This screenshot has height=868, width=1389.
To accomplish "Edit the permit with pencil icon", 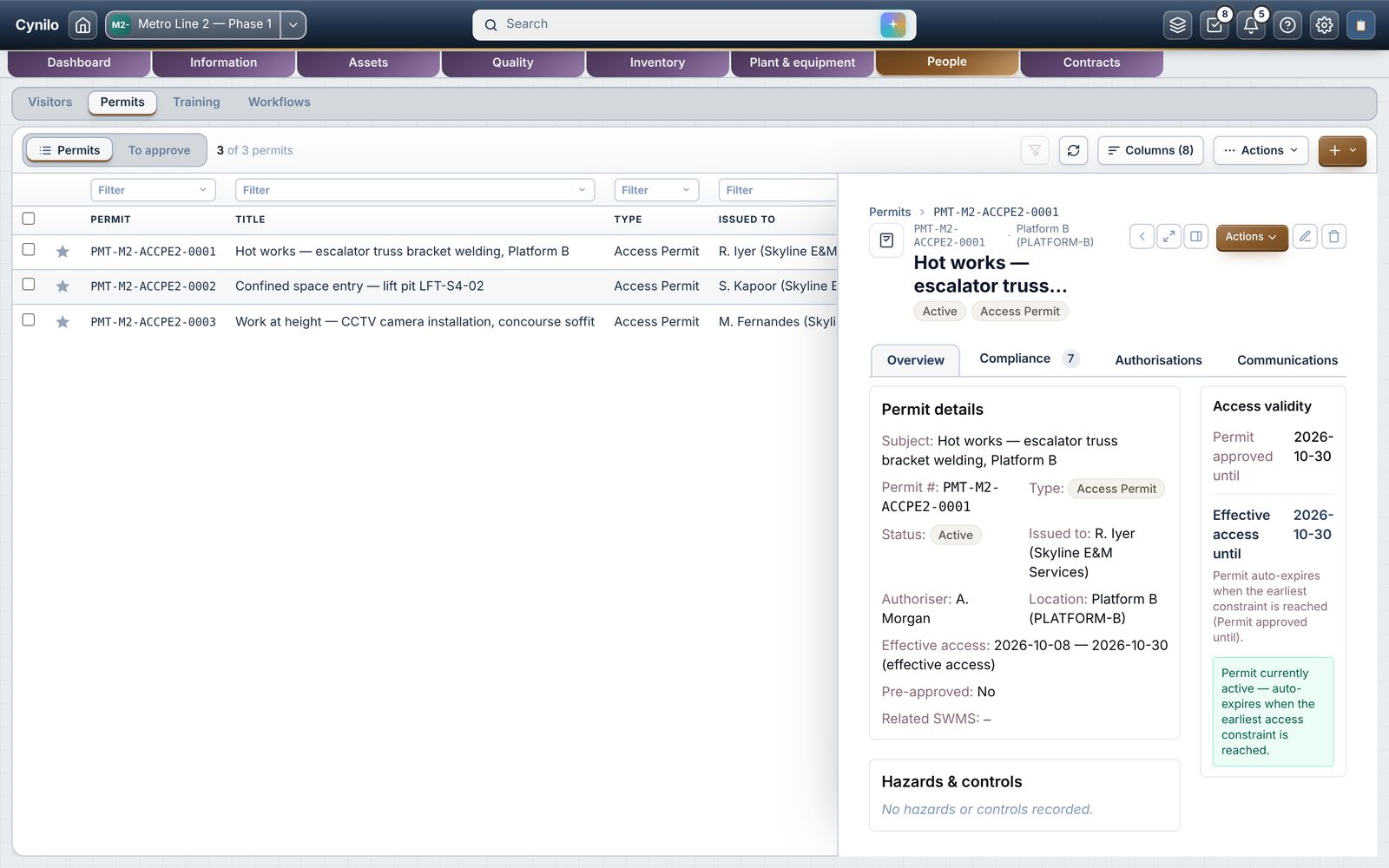I will pyautogui.click(x=1305, y=236).
